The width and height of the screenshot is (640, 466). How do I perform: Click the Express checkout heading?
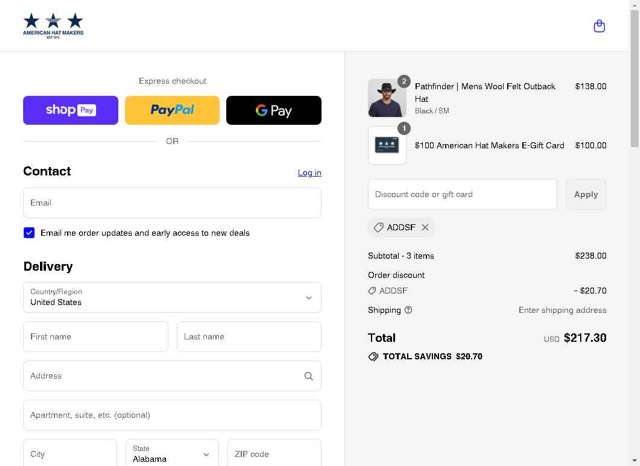(172, 81)
